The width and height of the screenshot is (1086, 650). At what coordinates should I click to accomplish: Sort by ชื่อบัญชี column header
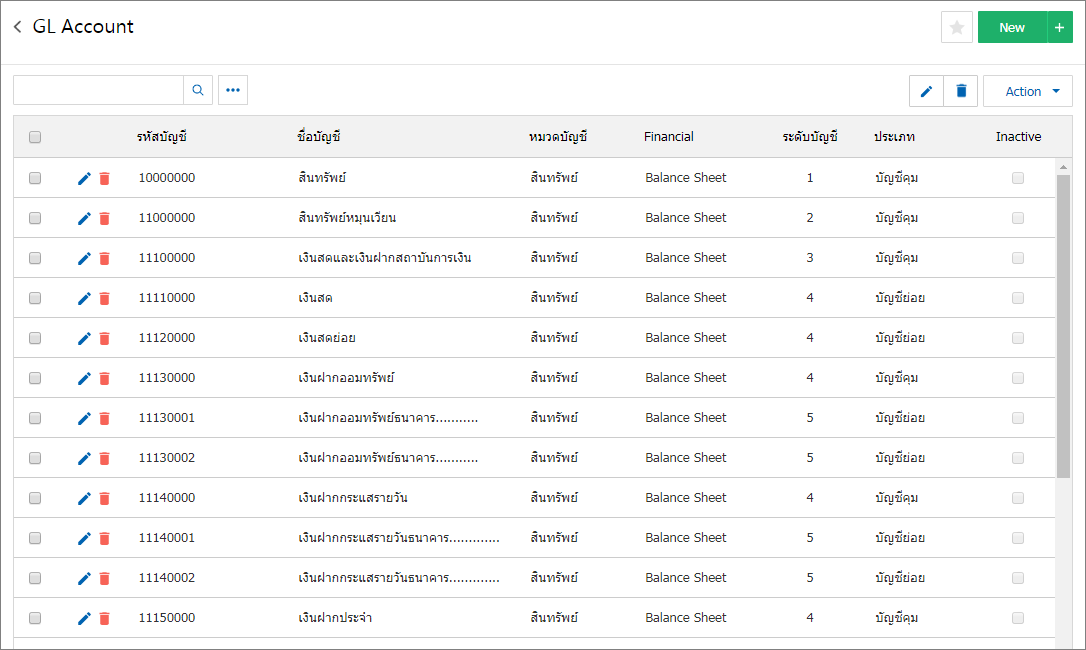pos(319,137)
